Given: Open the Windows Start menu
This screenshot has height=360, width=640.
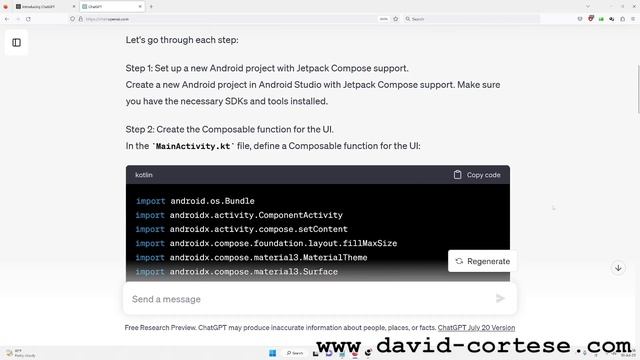Looking at the screenshot, I should 273,353.
